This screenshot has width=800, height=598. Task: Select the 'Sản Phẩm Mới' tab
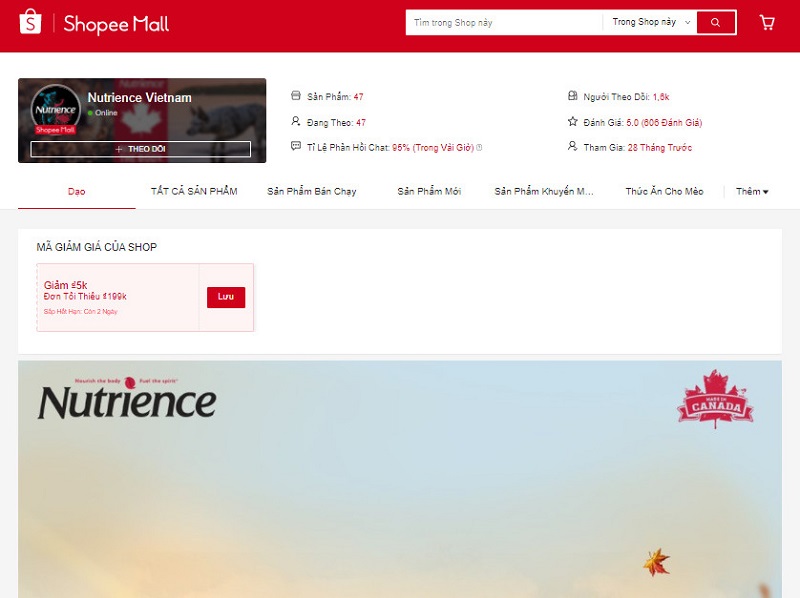429,191
